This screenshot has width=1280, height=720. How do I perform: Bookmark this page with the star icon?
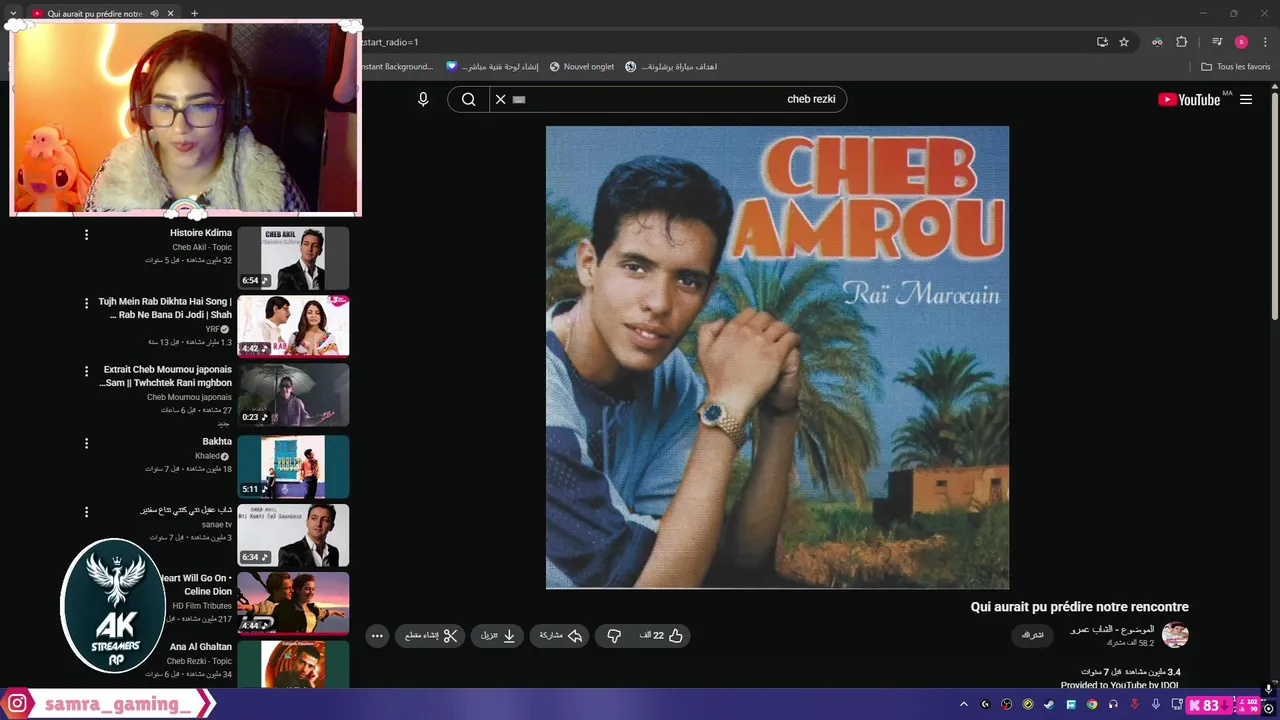[1124, 42]
